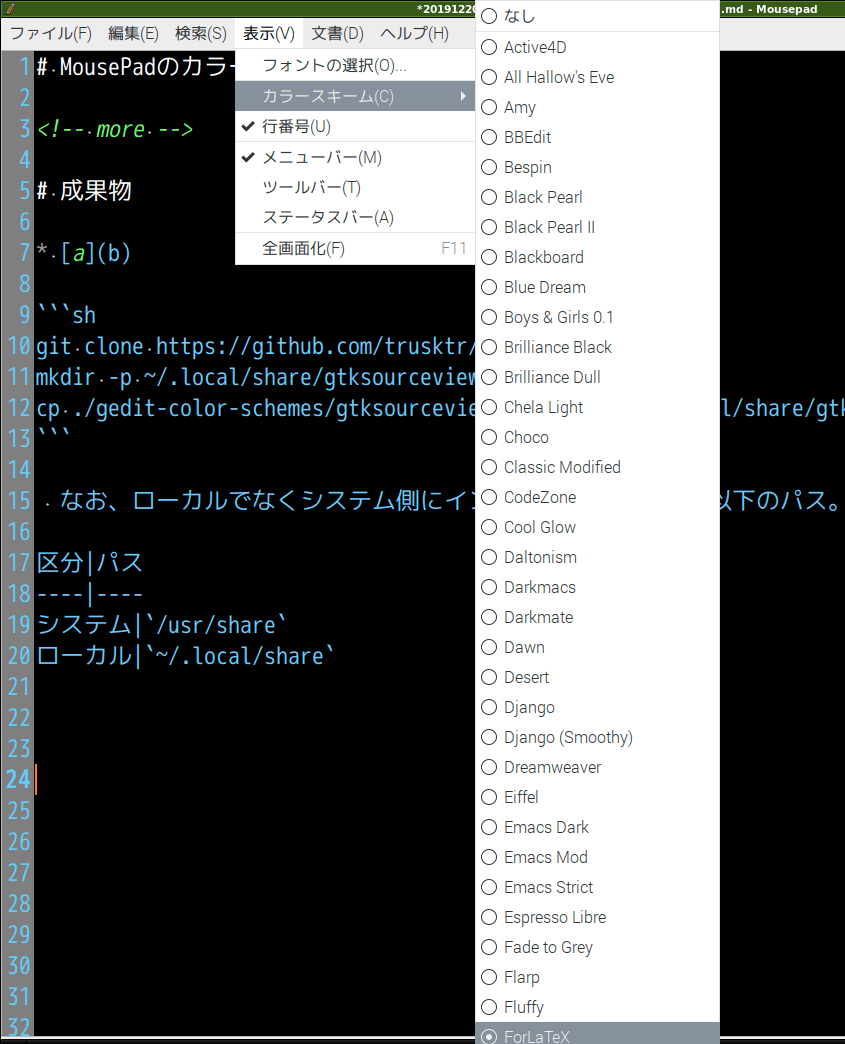
Task: Select the Active4D color scheme
Action: (x=597, y=47)
